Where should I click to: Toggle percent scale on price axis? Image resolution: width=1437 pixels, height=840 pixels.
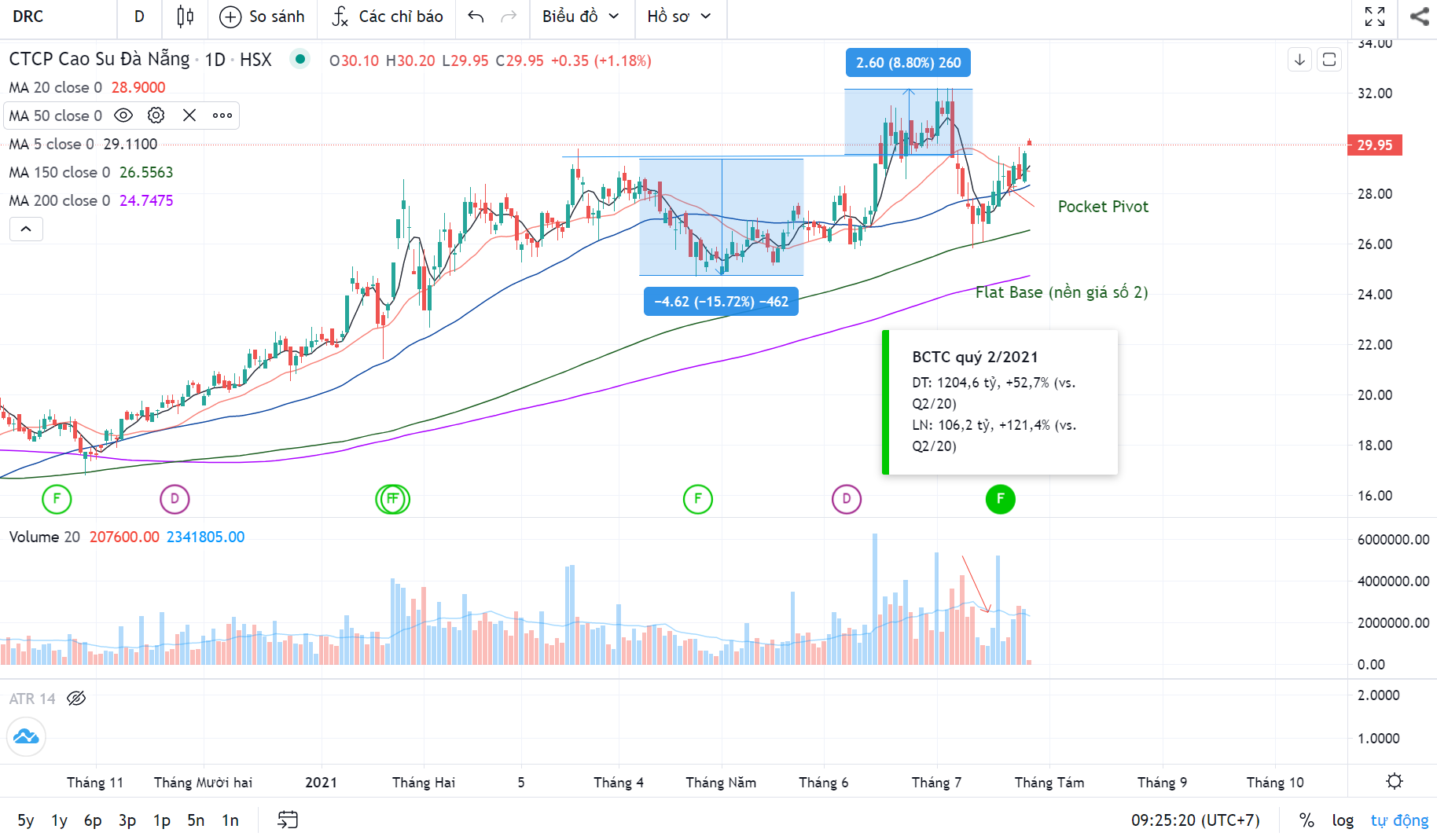coord(1307,820)
